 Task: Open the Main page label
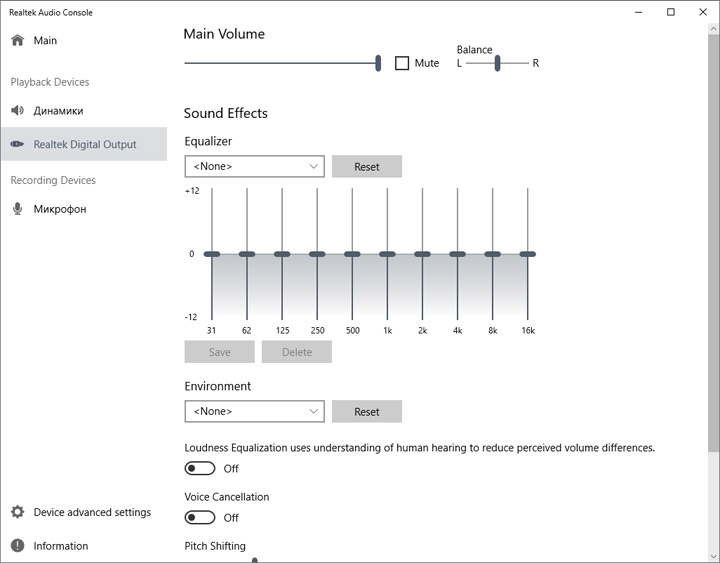45,41
